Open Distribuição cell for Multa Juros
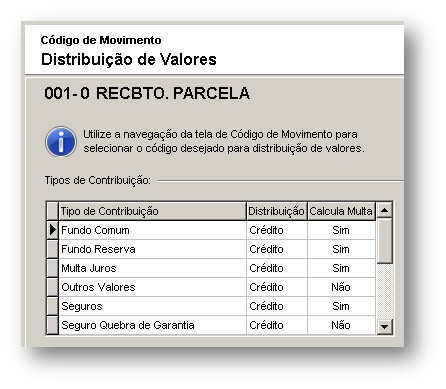The width and height of the screenshot is (446, 389). pos(277,268)
